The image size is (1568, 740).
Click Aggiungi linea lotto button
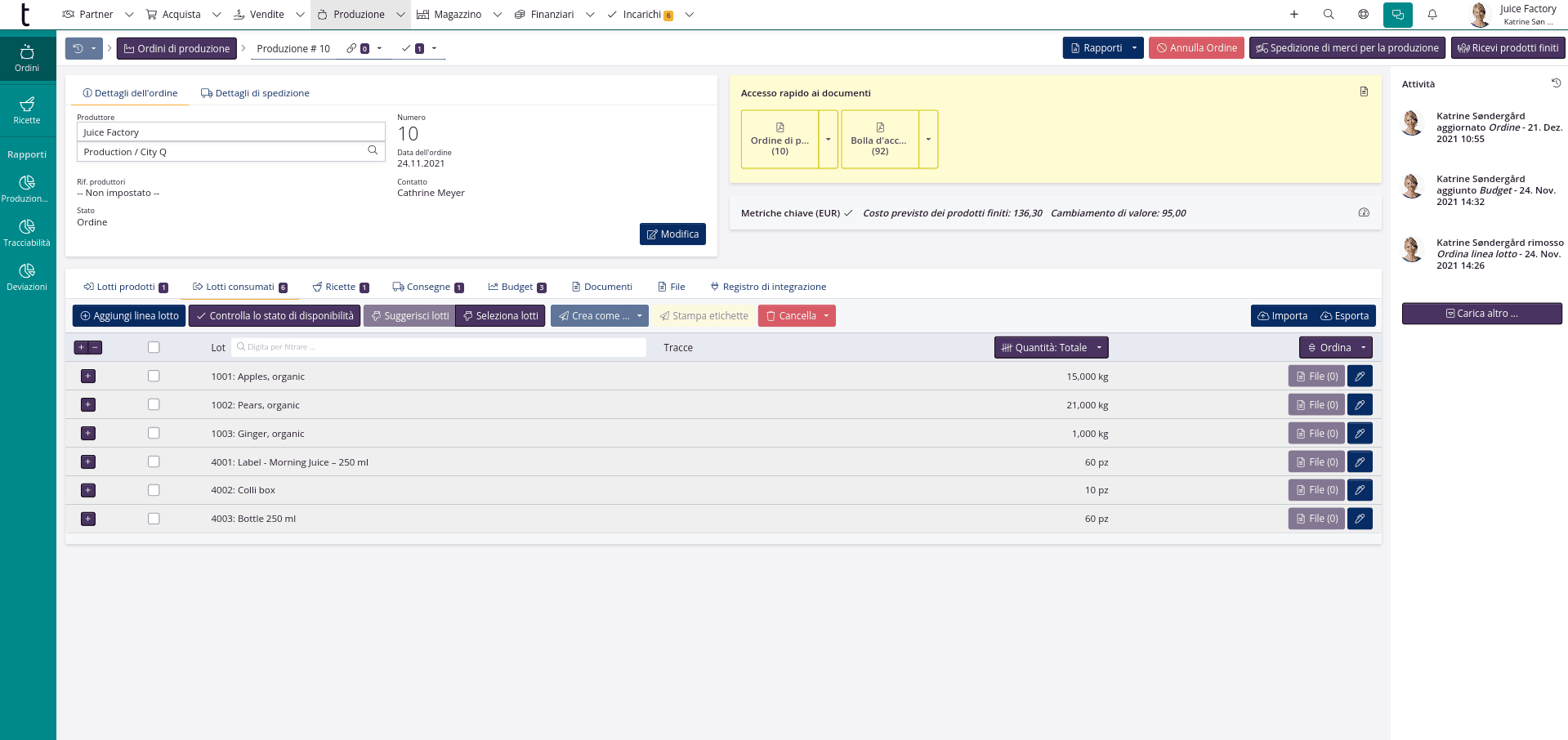pyautogui.click(x=129, y=316)
